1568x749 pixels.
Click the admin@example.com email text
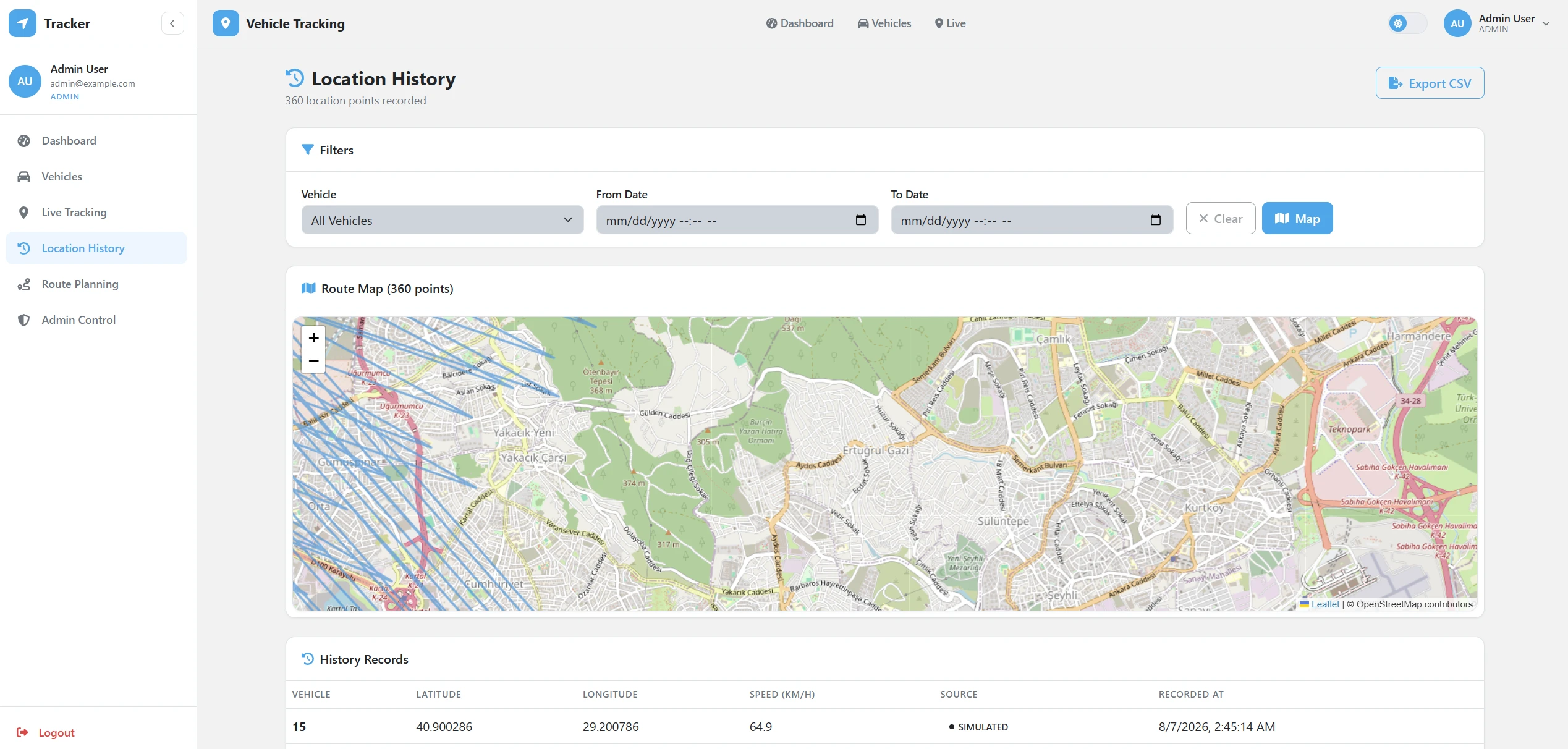[x=93, y=83]
